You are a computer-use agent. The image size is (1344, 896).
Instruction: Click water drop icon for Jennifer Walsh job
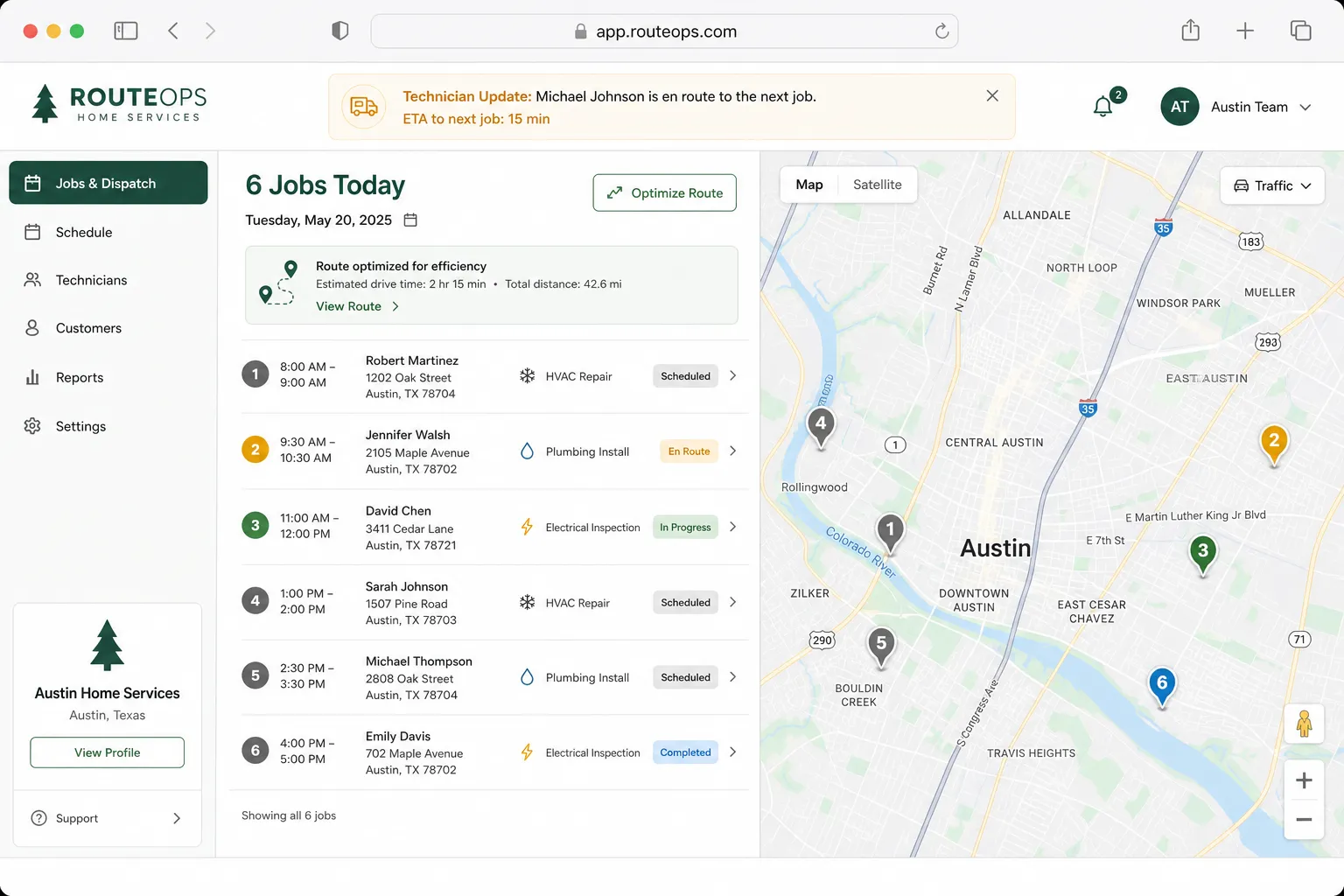click(x=527, y=451)
